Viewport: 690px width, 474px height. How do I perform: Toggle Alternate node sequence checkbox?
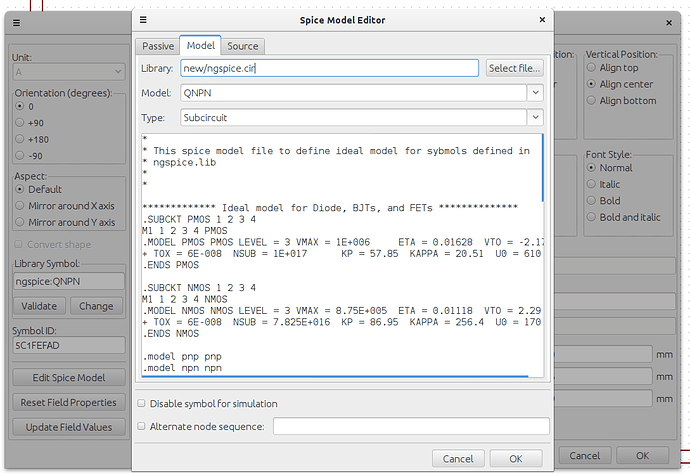click(x=141, y=426)
